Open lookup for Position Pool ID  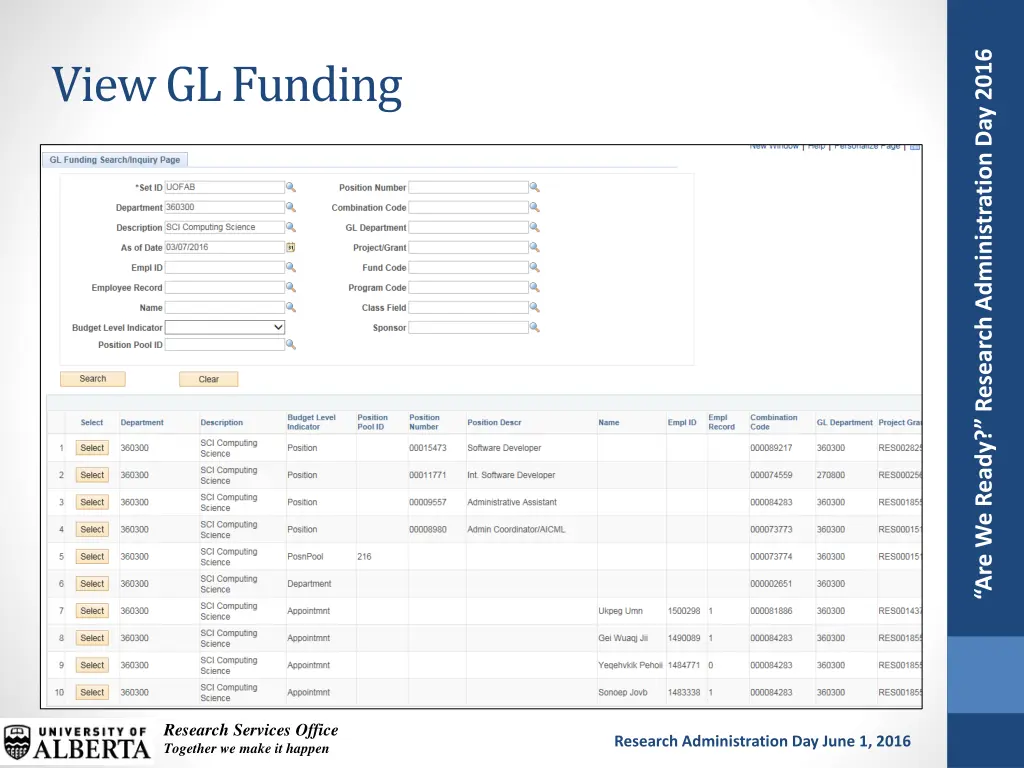(291, 344)
